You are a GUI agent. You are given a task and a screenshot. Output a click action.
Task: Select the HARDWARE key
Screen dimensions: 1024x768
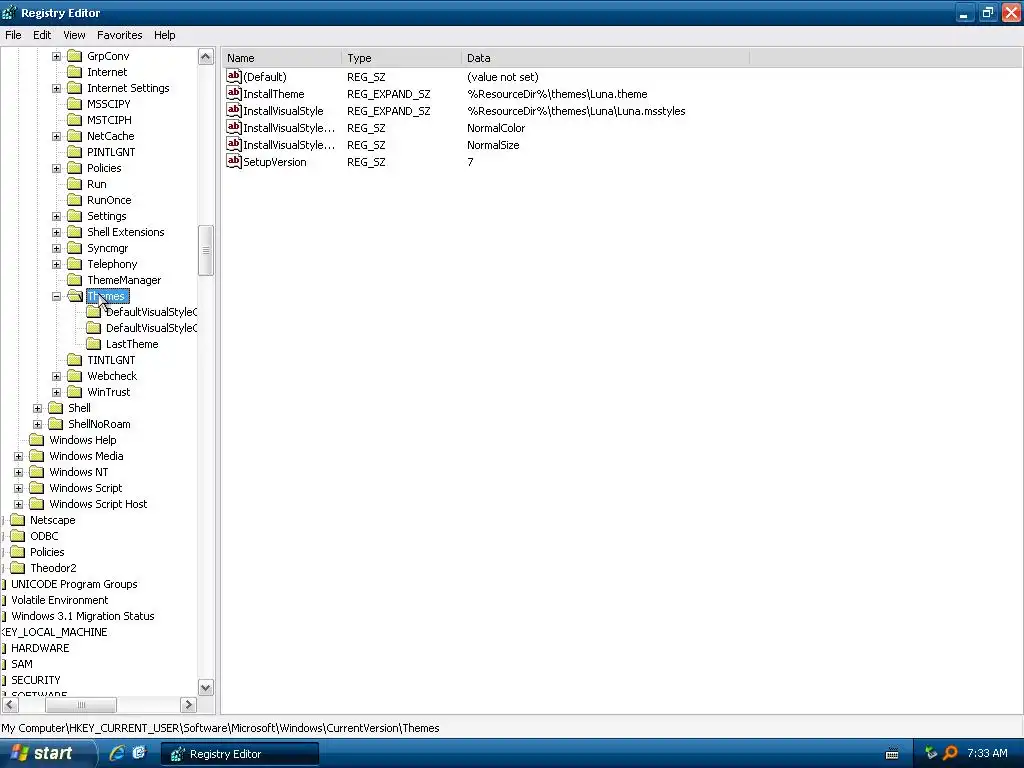pos(40,648)
